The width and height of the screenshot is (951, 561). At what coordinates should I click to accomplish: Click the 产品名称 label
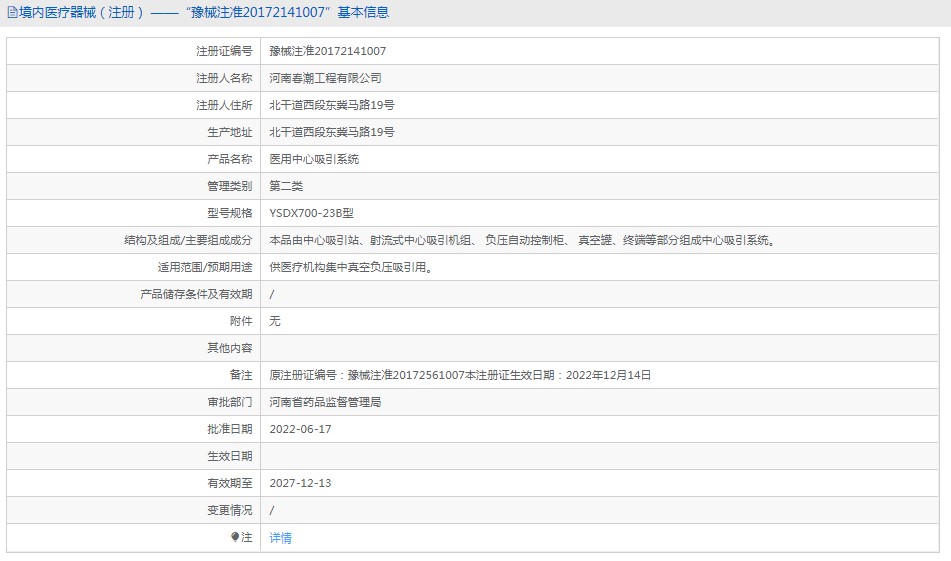pyautogui.click(x=230, y=159)
